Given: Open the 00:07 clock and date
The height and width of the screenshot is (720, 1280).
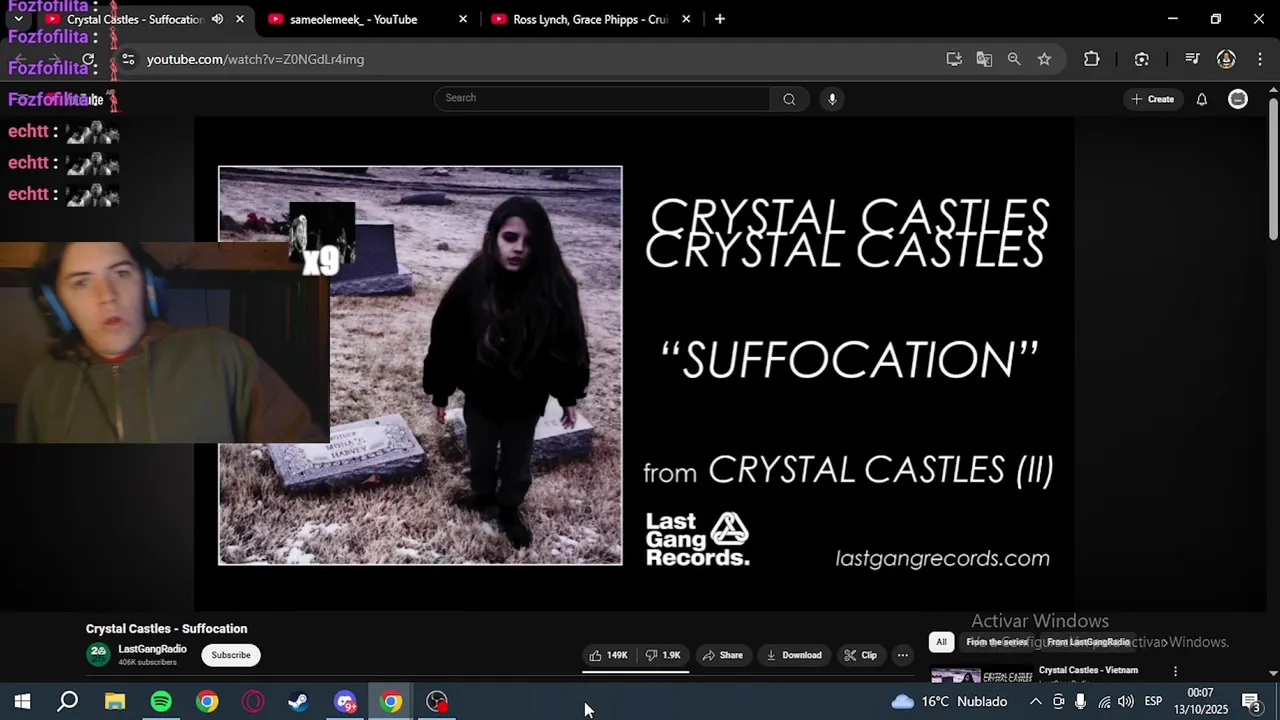Looking at the screenshot, I should tap(1201, 701).
